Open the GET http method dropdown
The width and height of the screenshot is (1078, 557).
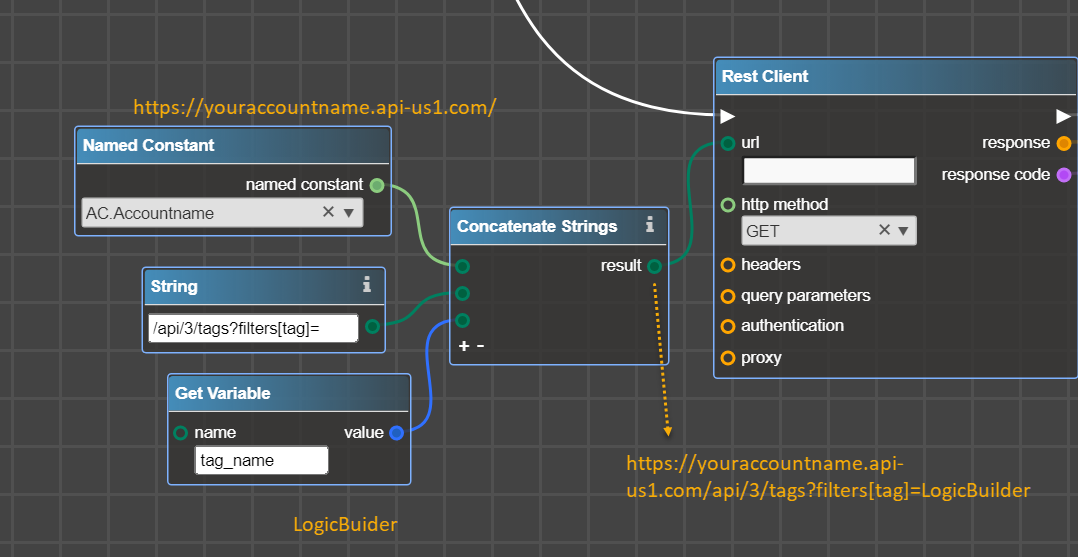pos(903,231)
